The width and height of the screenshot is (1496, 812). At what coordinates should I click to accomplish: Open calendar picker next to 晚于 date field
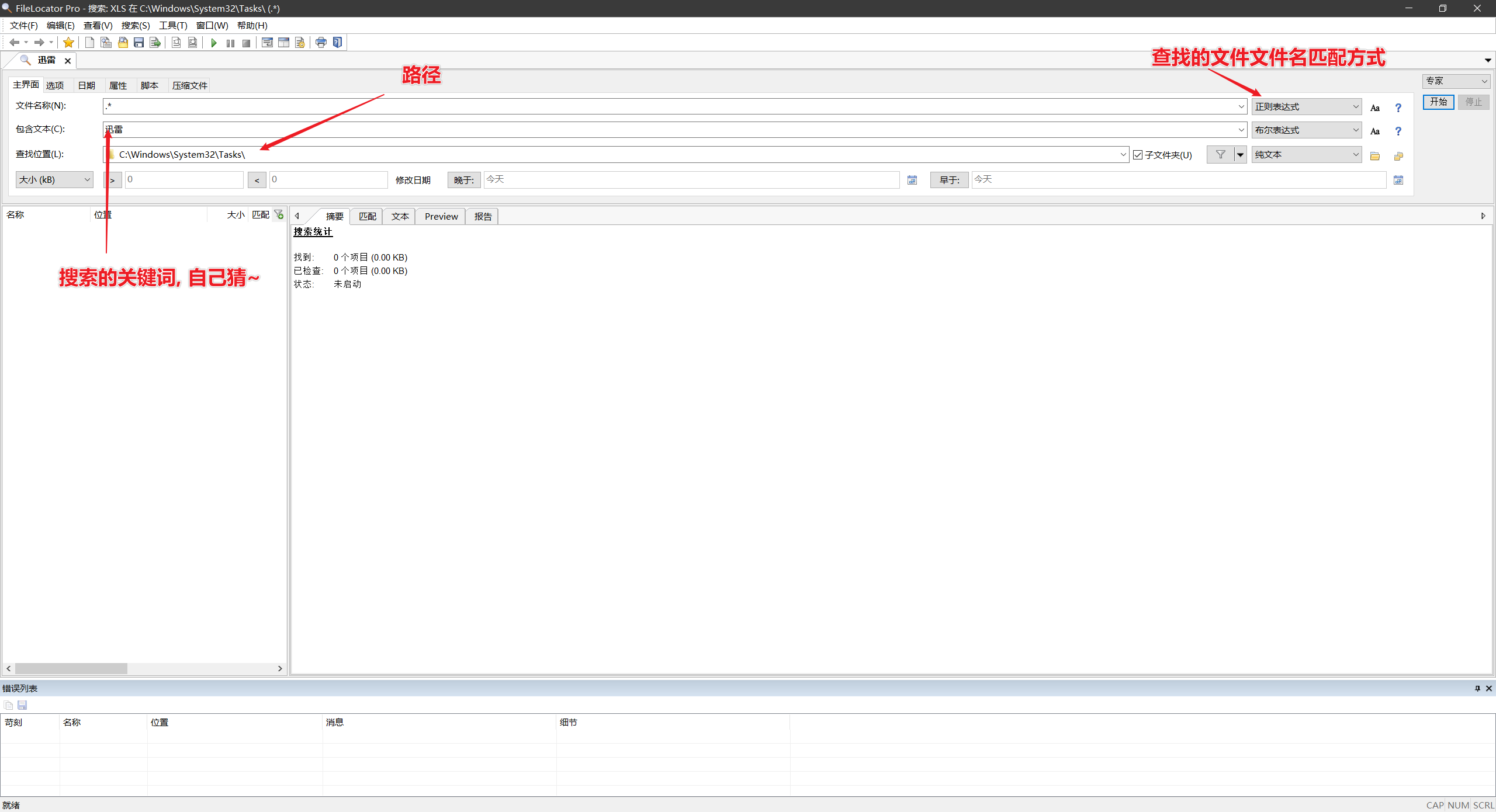pyautogui.click(x=912, y=180)
